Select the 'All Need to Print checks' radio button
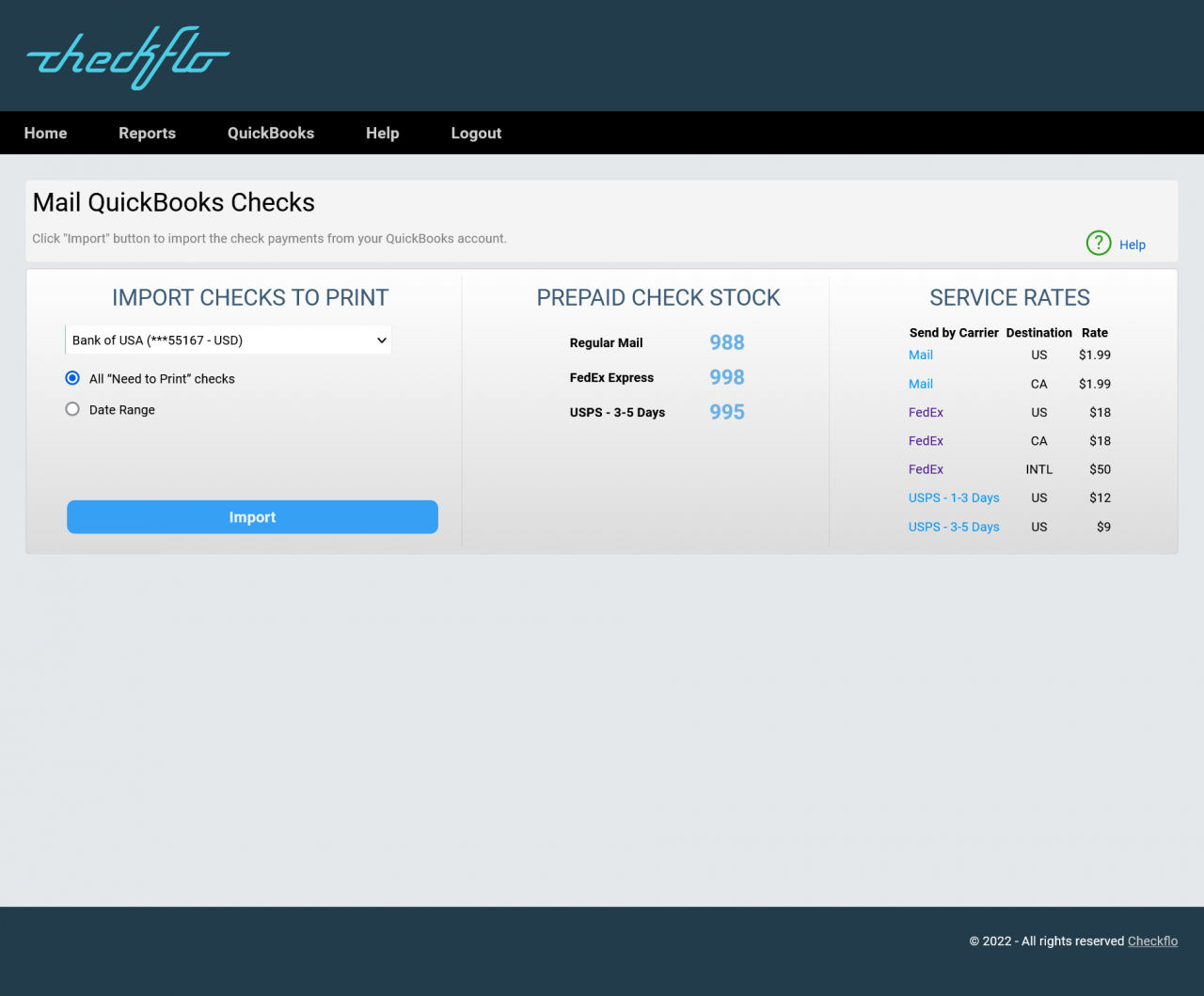This screenshot has width=1204, height=996. tap(72, 377)
